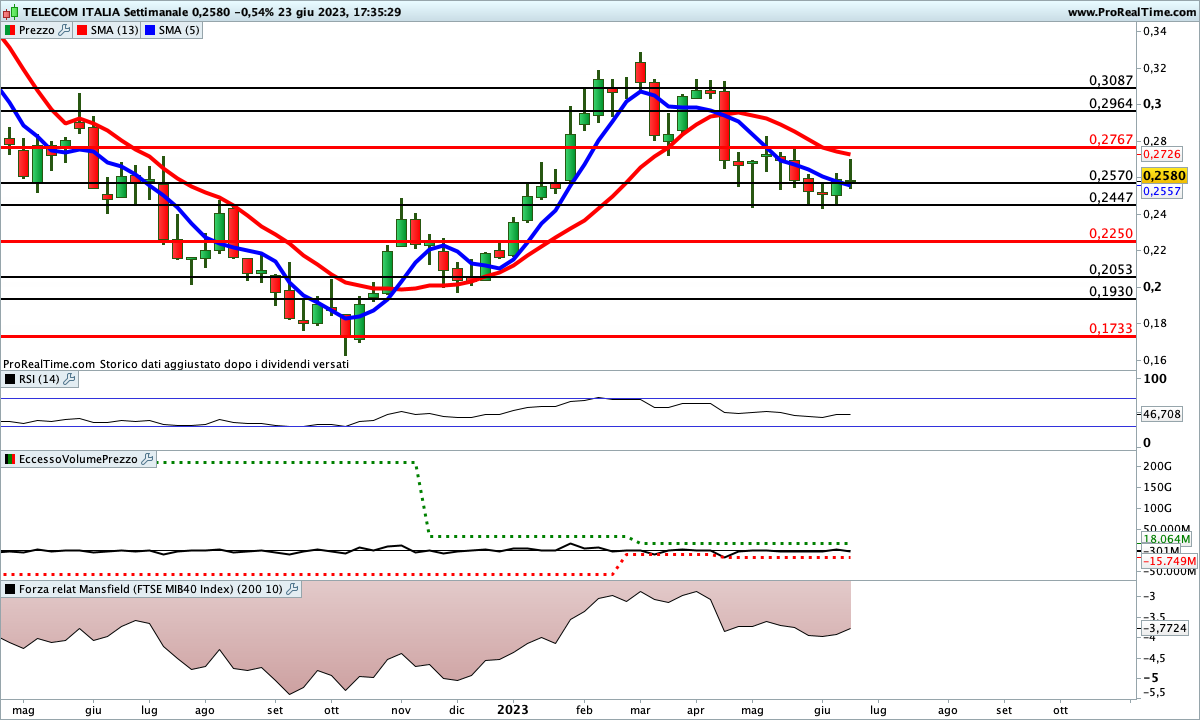Select the EccessoVolumePrezzo panel label

tap(79, 459)
